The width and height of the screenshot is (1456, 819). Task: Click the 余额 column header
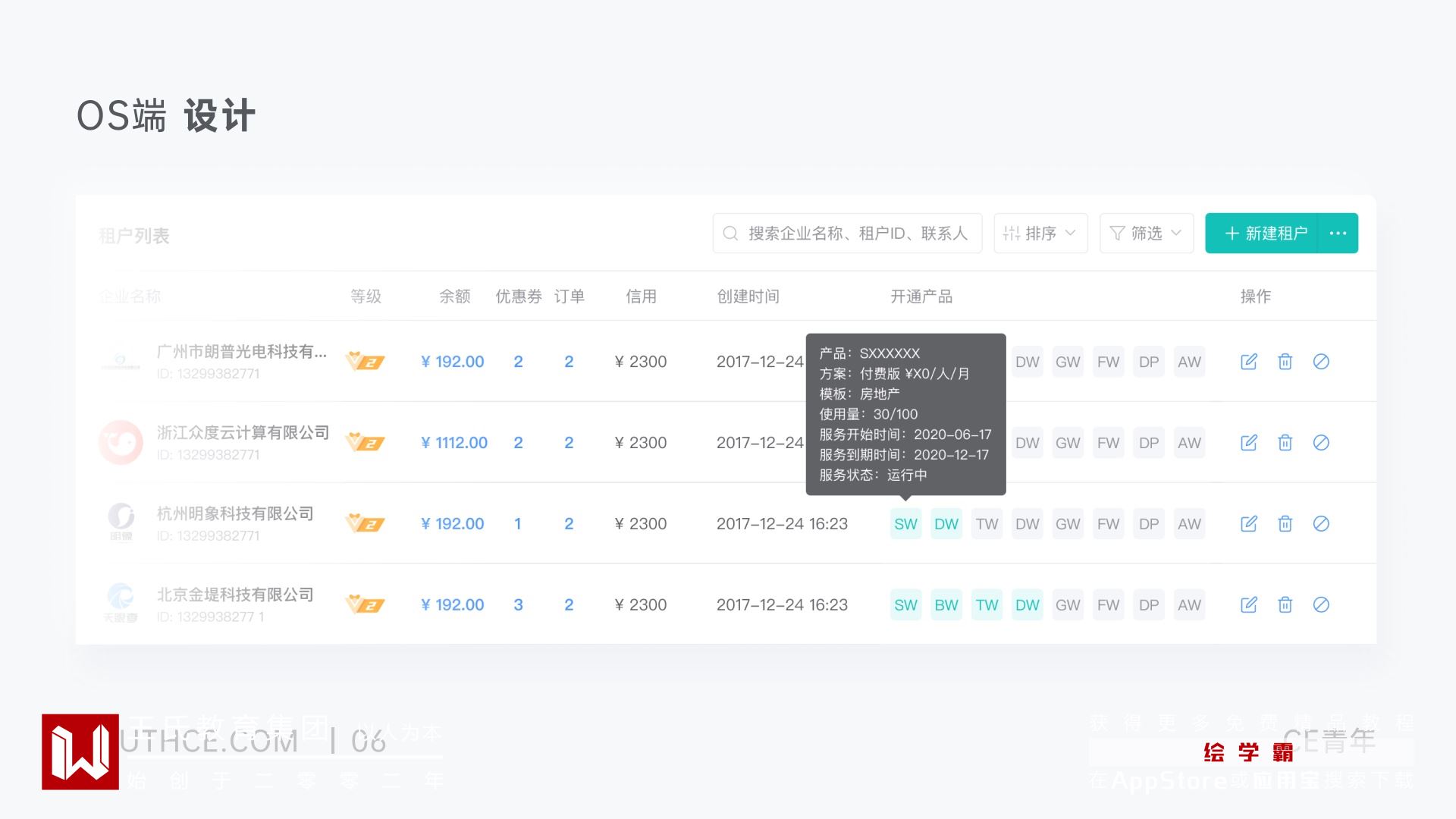click(454, 297)
